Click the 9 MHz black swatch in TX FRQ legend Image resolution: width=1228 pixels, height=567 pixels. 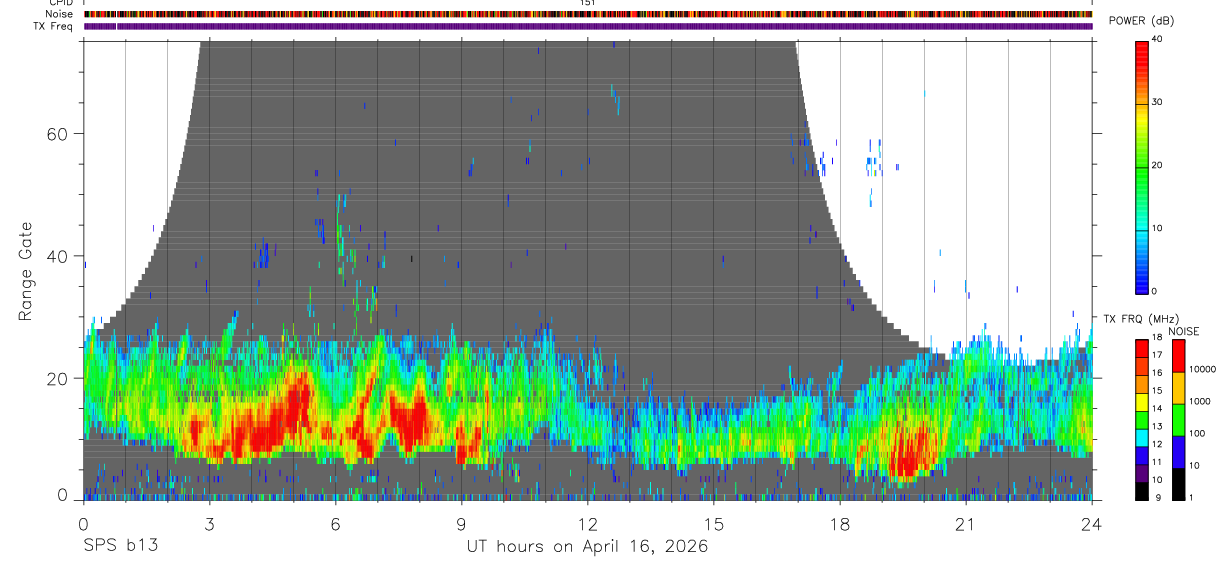(1142, 490)
